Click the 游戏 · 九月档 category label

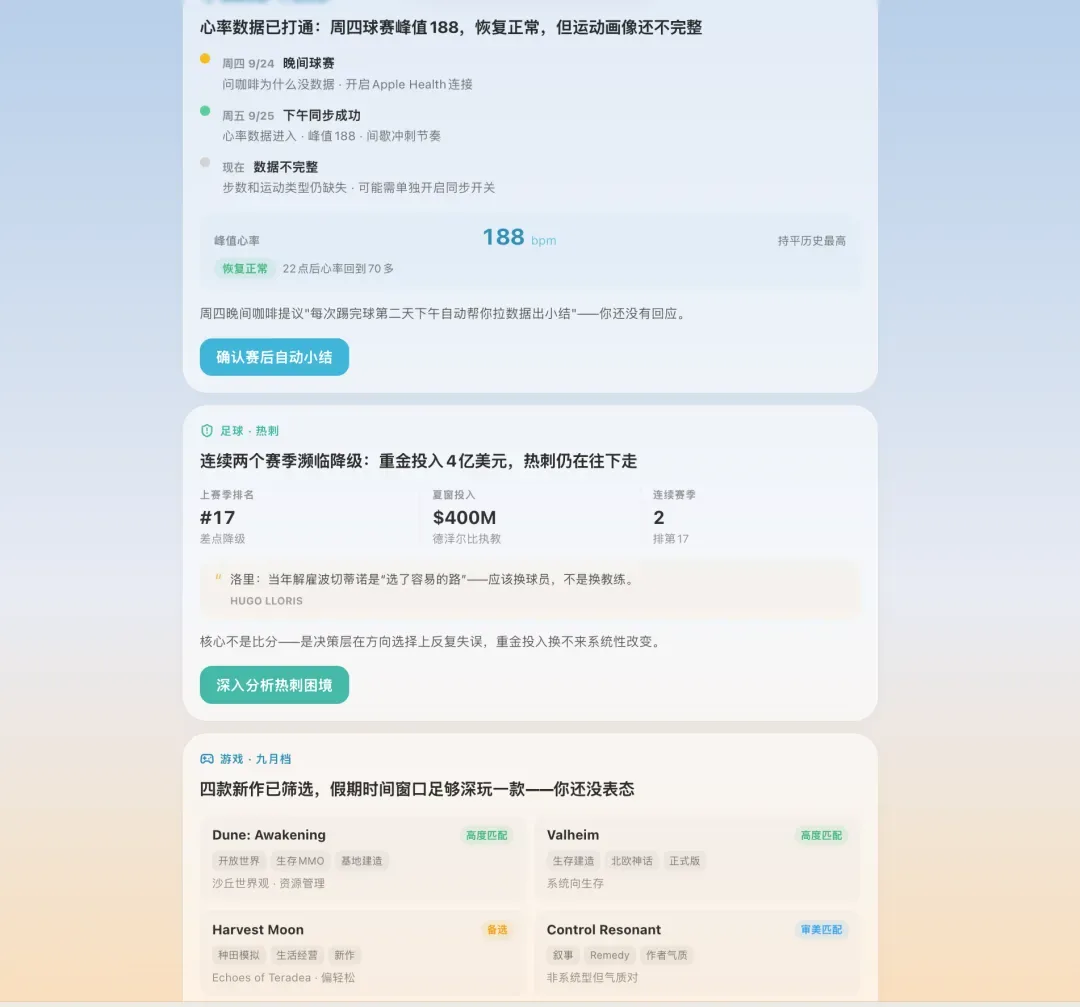click(256, 758)
